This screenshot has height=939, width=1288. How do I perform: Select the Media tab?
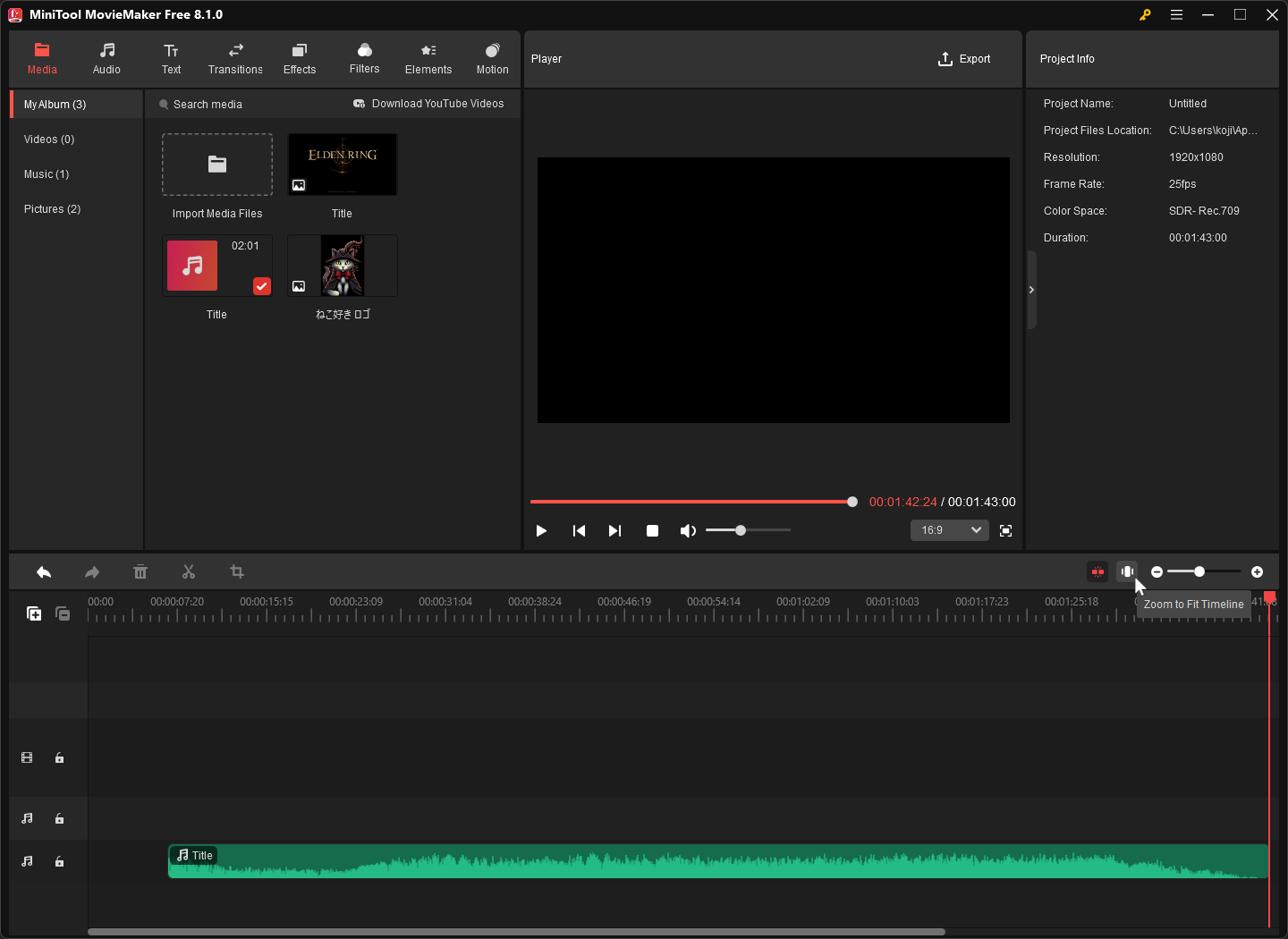(x=42, y=59)
